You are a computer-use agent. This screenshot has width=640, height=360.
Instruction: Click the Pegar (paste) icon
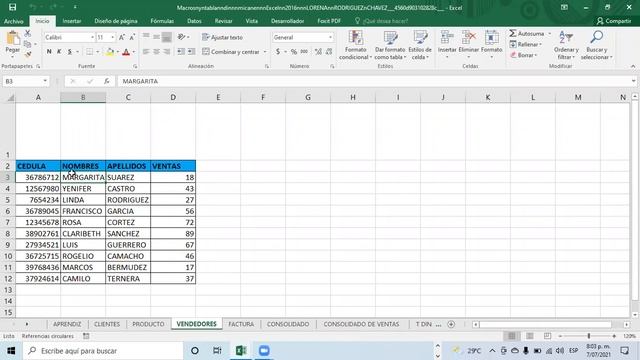click(x=13, y=38)
